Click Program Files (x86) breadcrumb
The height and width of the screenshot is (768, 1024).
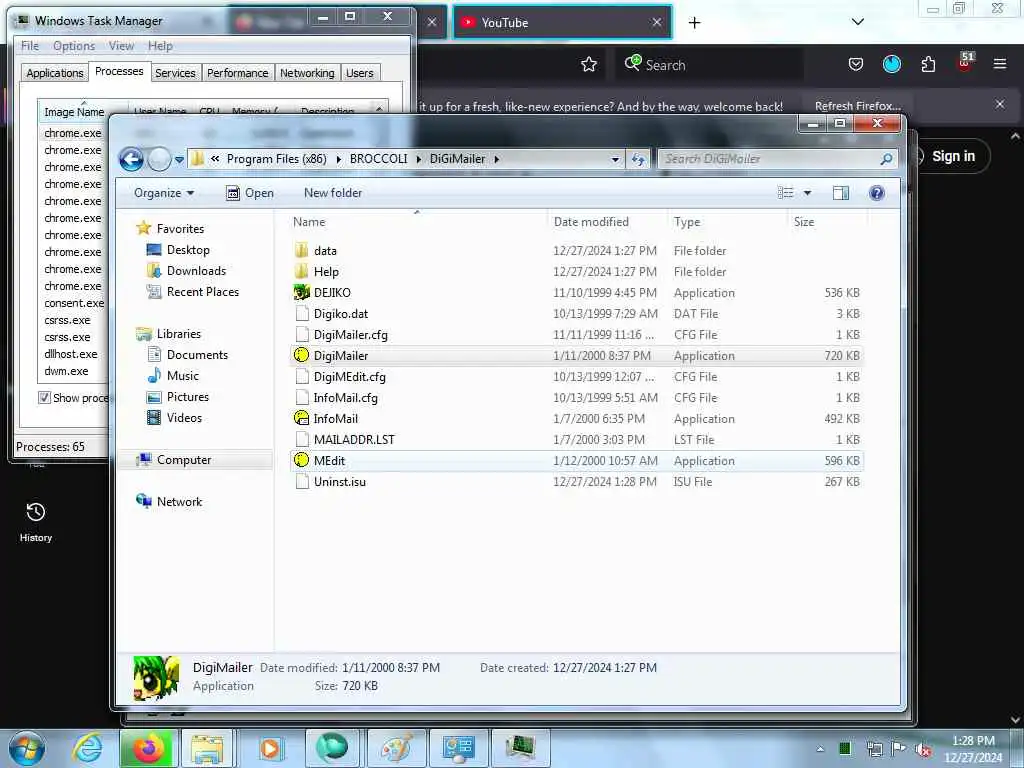click(276, 159)
